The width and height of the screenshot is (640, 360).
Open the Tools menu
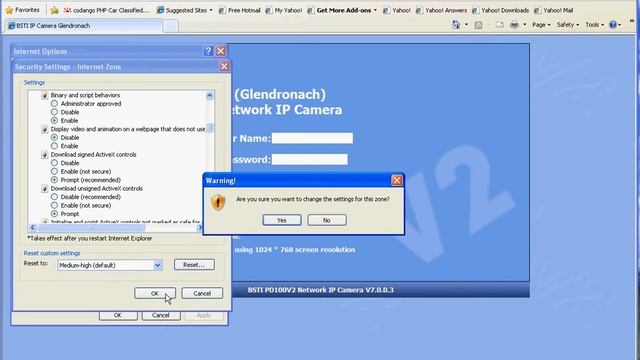[594, 25]
